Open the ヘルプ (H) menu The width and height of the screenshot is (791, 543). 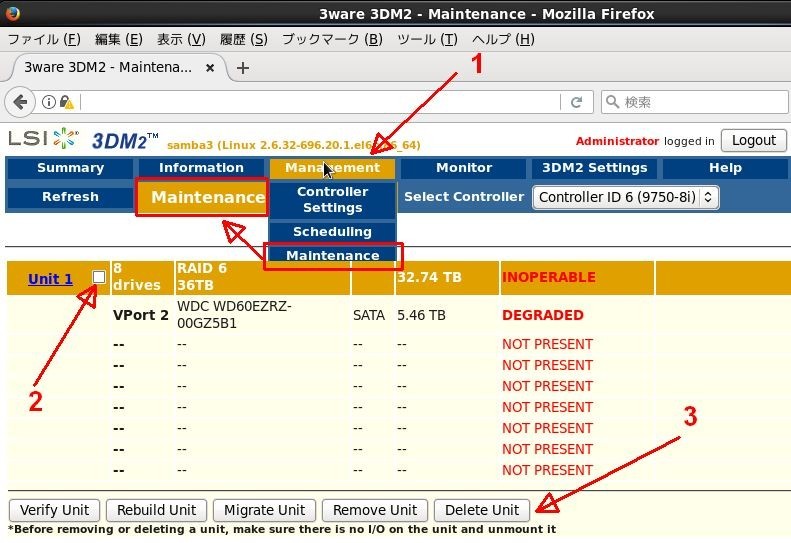click(x=503, y=39)
